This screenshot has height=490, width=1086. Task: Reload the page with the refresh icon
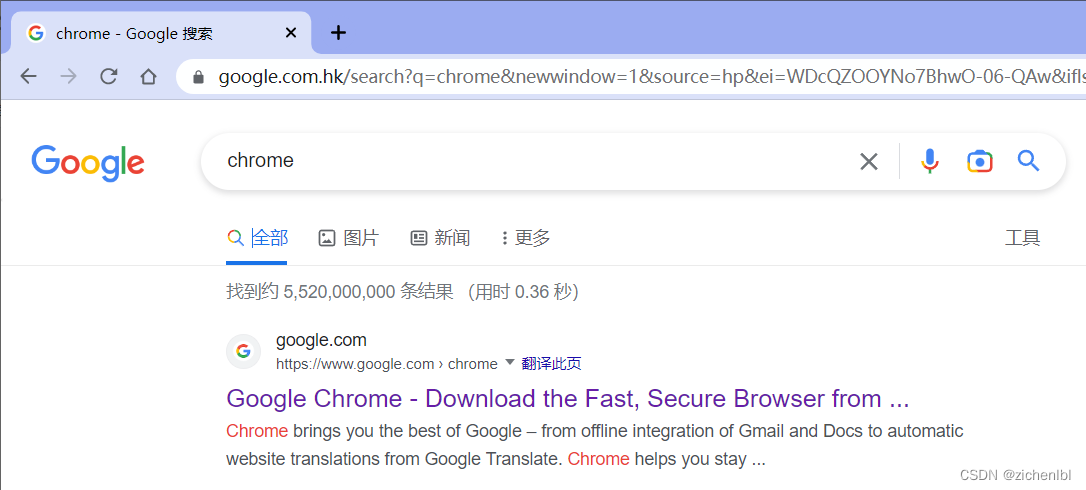point(108,76)
